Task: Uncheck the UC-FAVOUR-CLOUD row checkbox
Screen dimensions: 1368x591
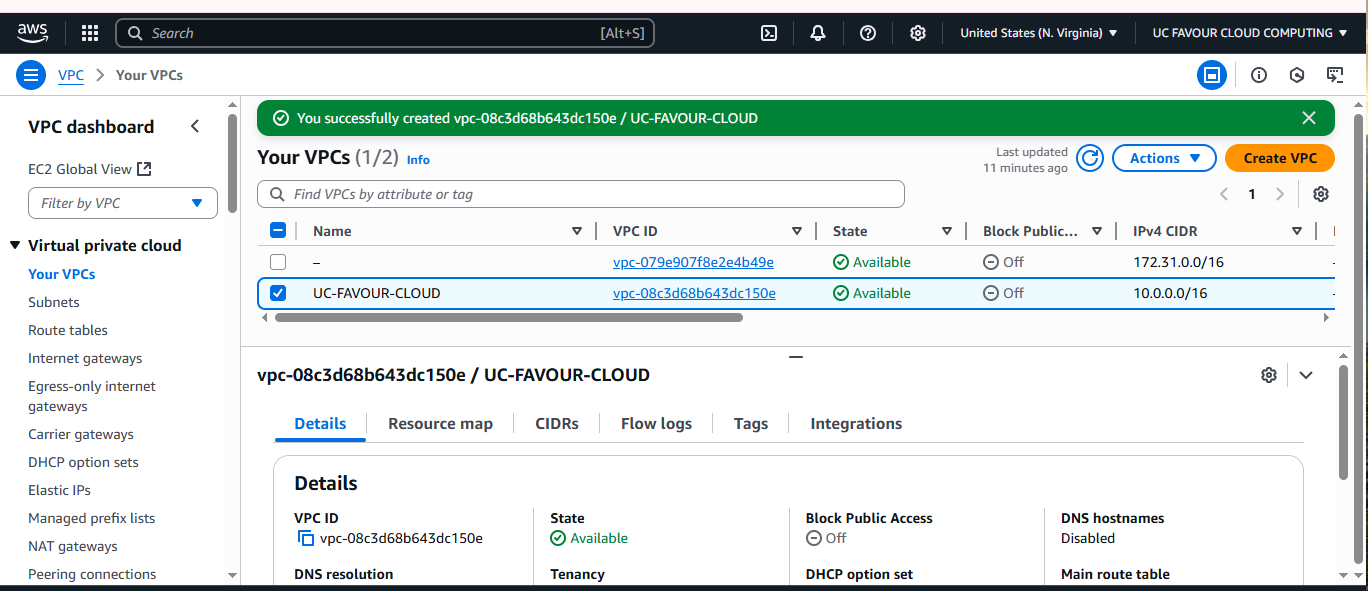Action: (x=278, y=293)
